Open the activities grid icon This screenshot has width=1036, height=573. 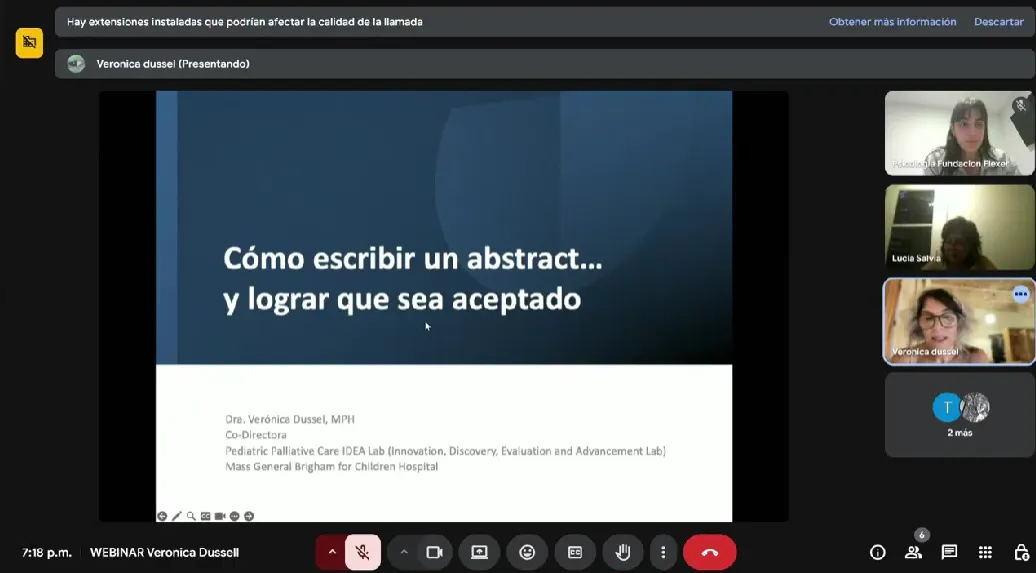pyautogui.click(x=985, y=553)
